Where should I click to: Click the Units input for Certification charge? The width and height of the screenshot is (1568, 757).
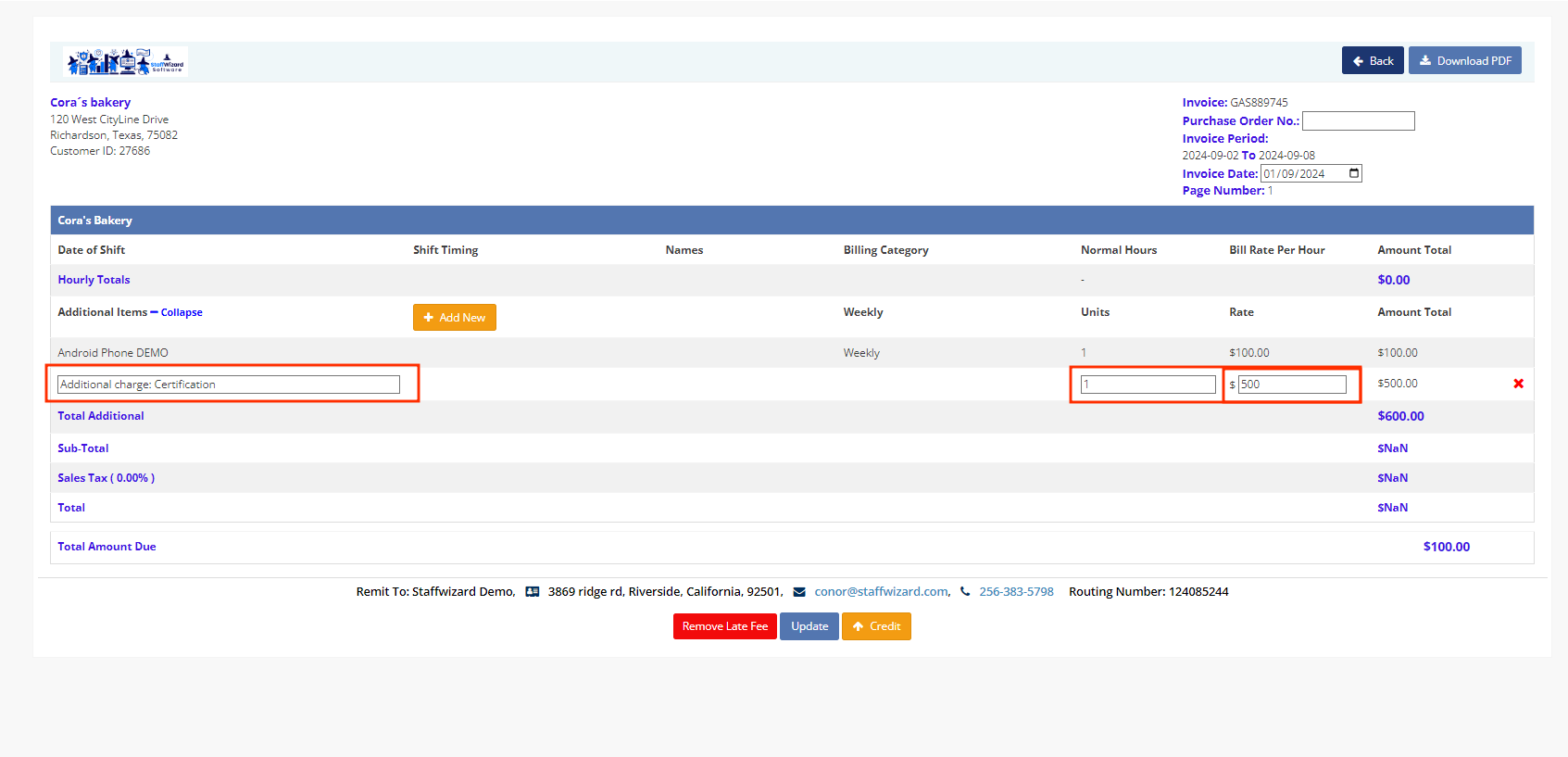(x=1148, y=385)
